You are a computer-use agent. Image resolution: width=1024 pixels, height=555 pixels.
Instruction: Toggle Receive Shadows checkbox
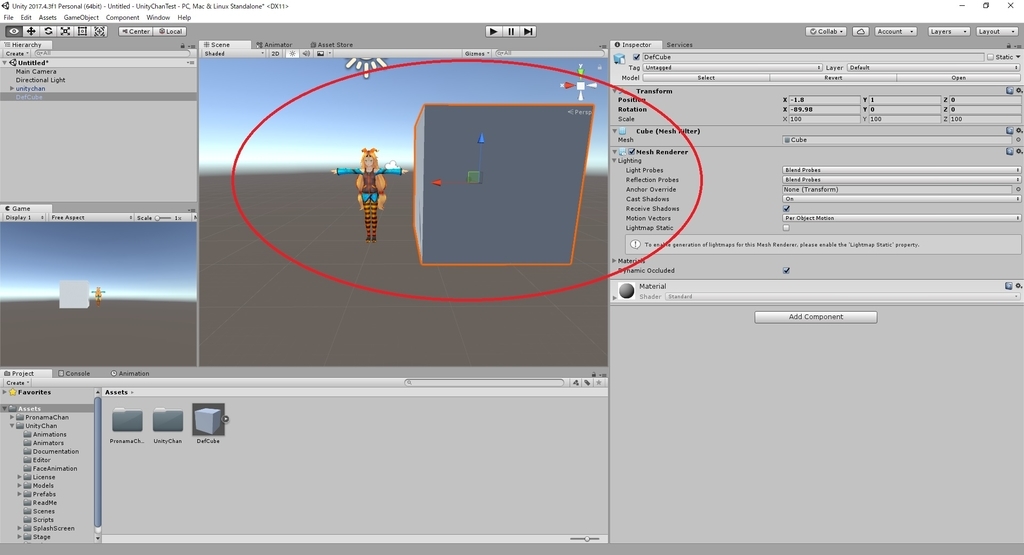[786, 208]
